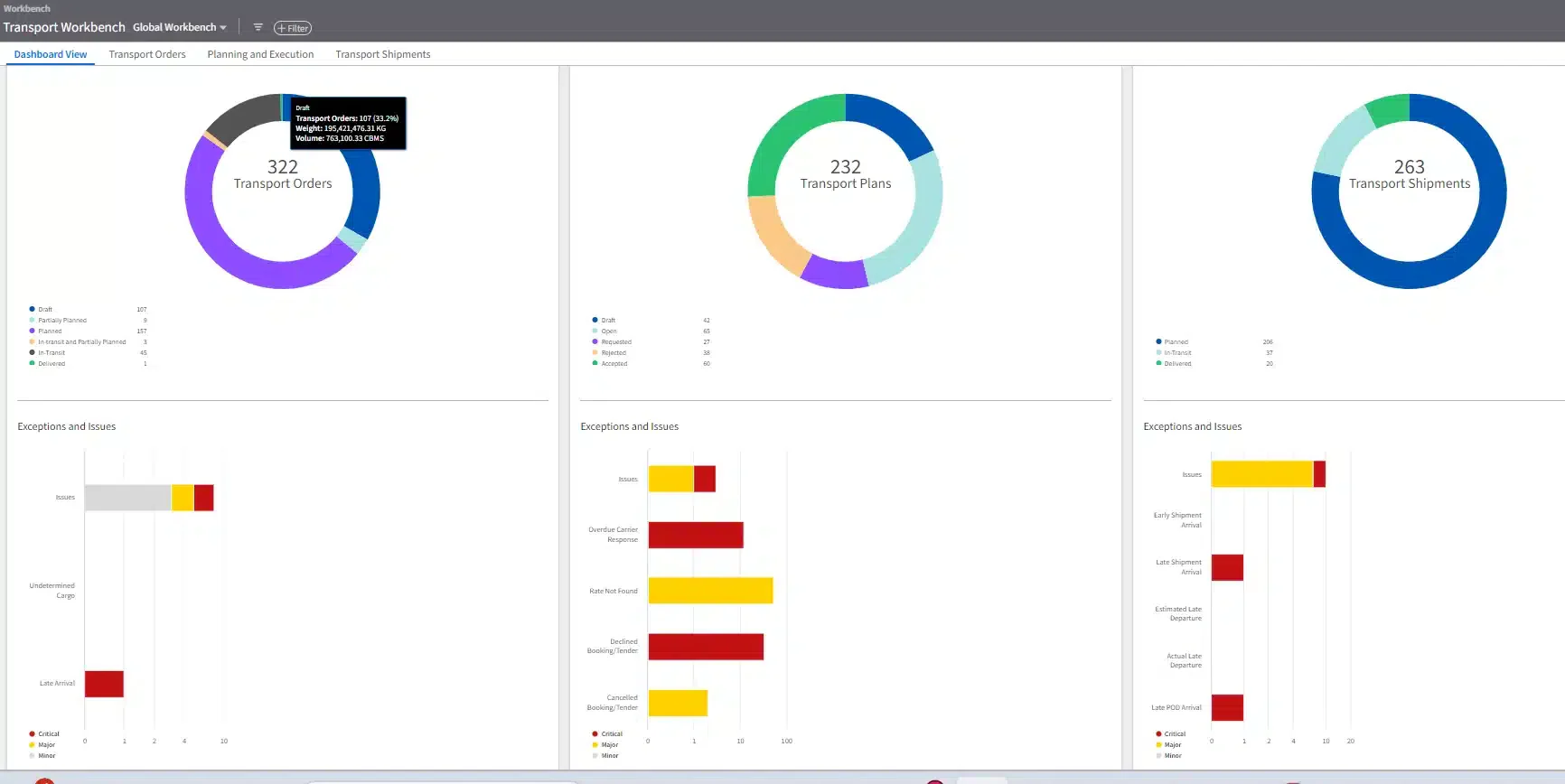This screenshot has height=784, width=1565.
Task: Select dark gray In-Transit segment of Orders donut
Action: pos(244,117)
